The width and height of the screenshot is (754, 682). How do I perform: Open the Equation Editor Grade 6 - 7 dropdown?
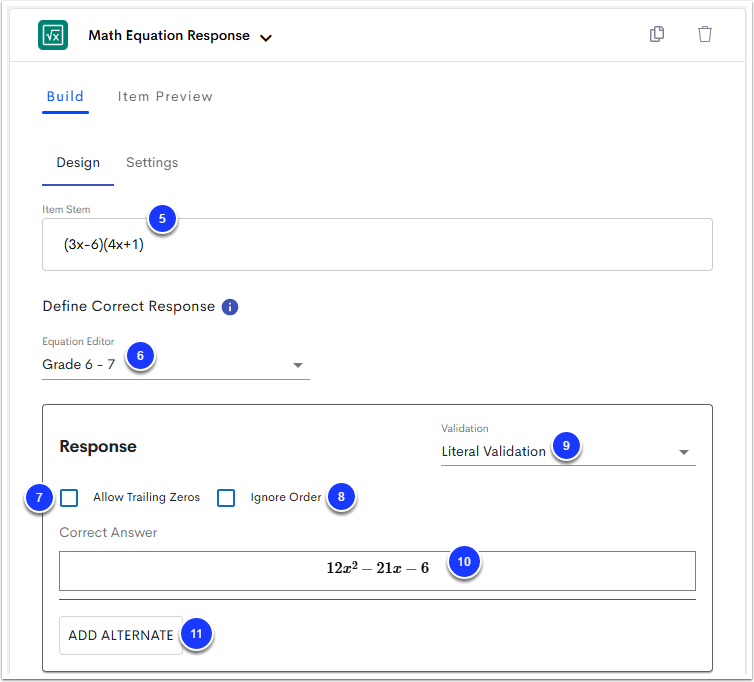tap(176, 365)
